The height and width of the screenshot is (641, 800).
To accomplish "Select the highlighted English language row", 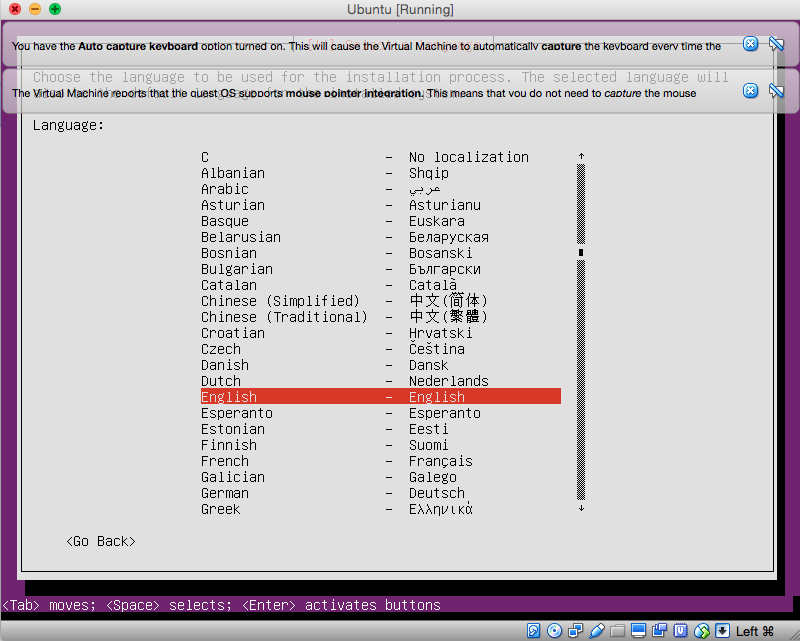I will click(x=380, y=397).
